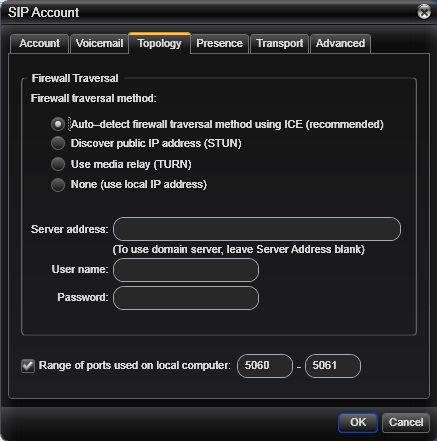
Task: Show the Advanced tab
Action: (x=340, y=43)
